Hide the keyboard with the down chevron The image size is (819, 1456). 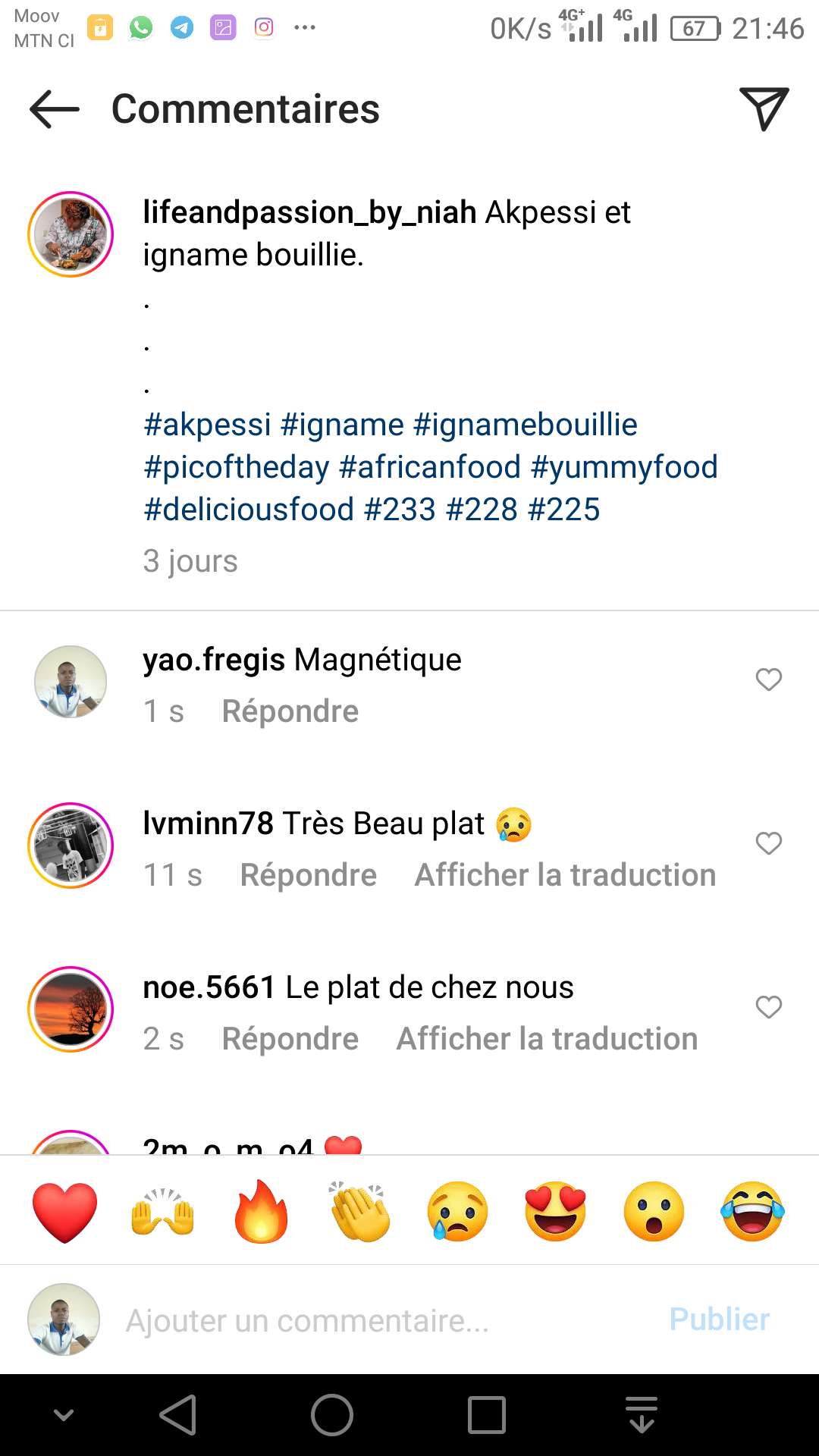(x=64, y=1415)
